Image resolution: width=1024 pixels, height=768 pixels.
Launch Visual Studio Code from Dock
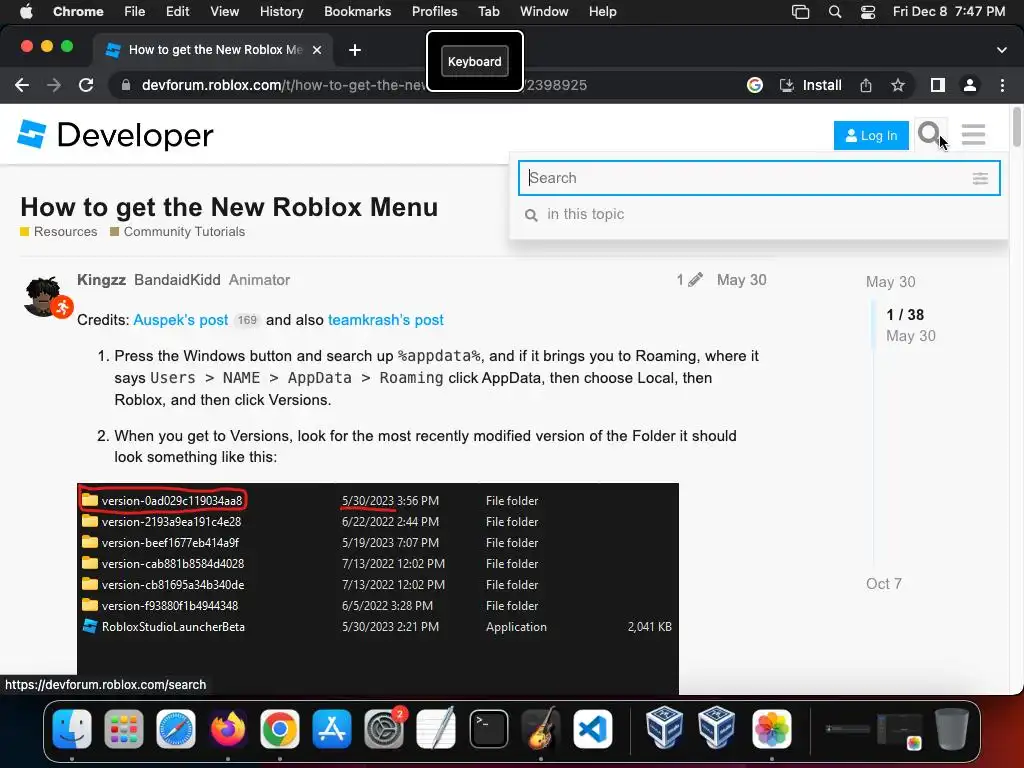coord(592,729)
